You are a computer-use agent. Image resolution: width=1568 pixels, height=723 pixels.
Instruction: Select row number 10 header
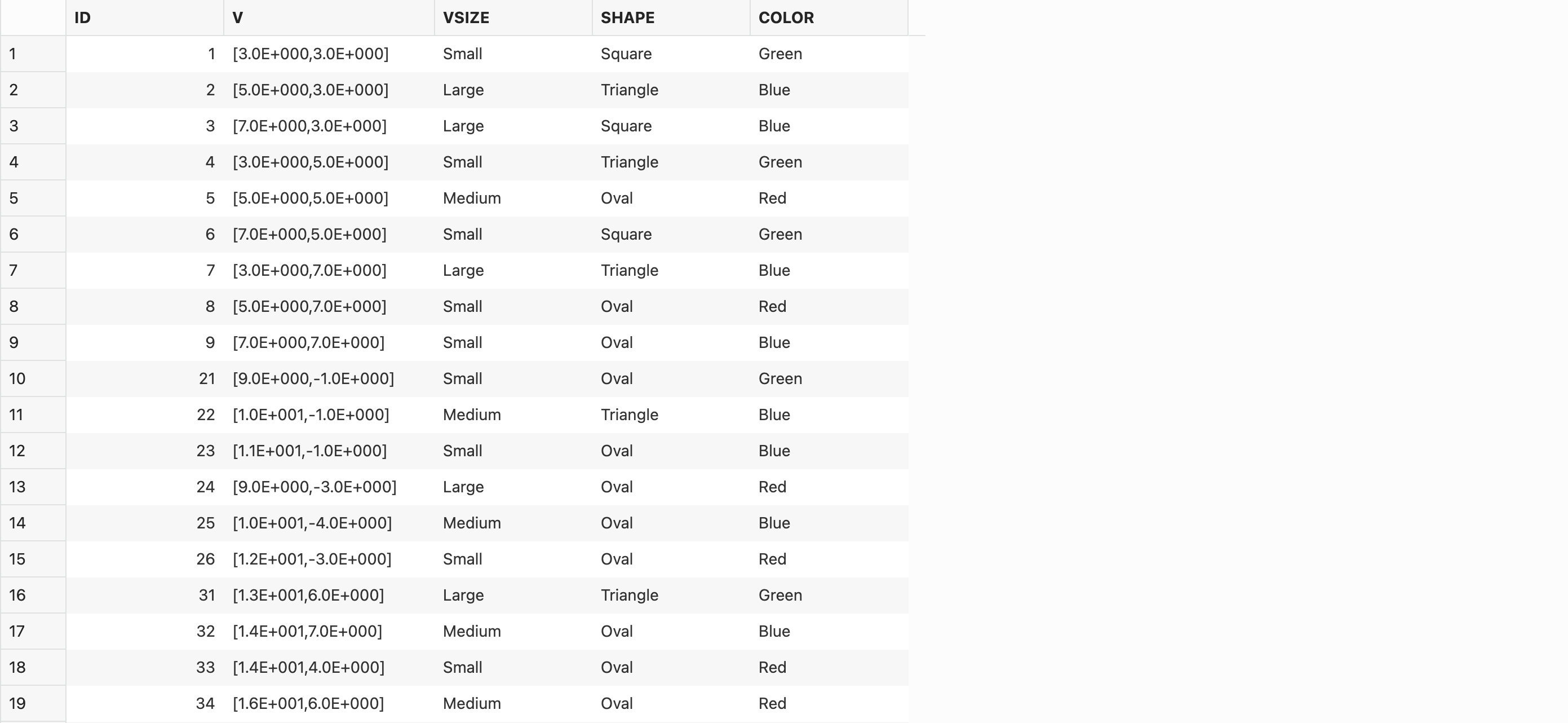[33, 379]
